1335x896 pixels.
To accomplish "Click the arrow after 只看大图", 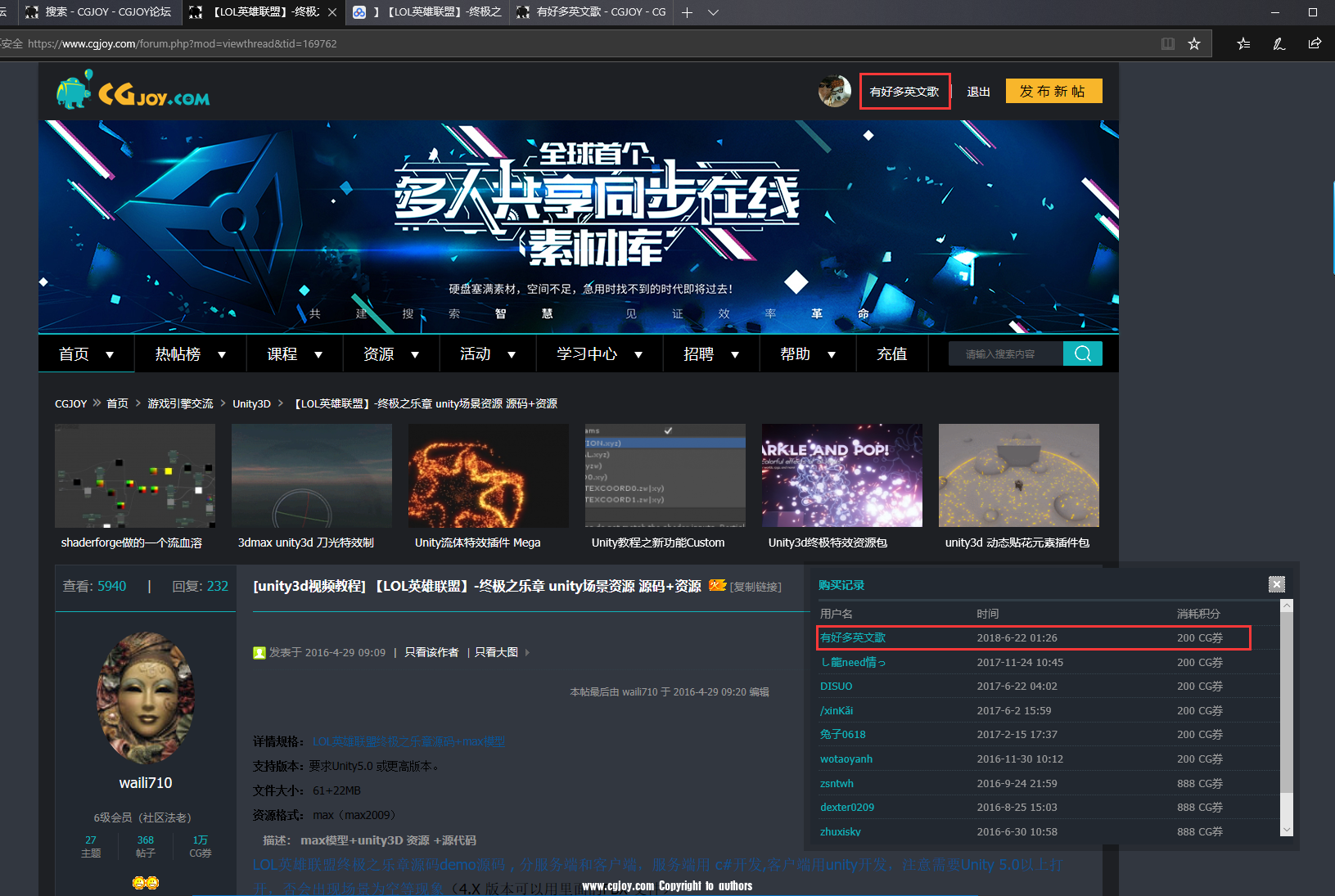I will [527, 652].
